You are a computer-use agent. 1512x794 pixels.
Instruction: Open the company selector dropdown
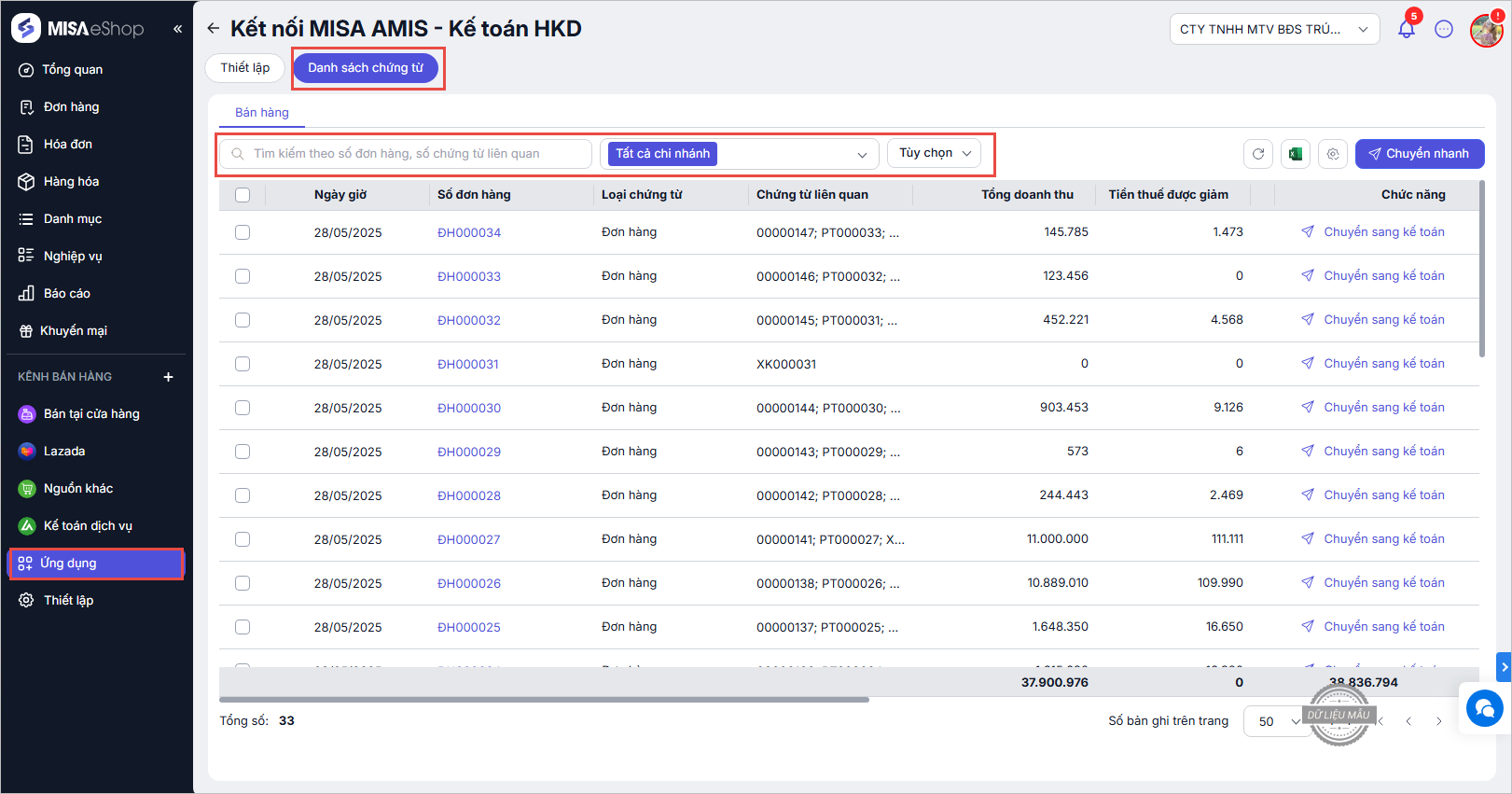1274,29
